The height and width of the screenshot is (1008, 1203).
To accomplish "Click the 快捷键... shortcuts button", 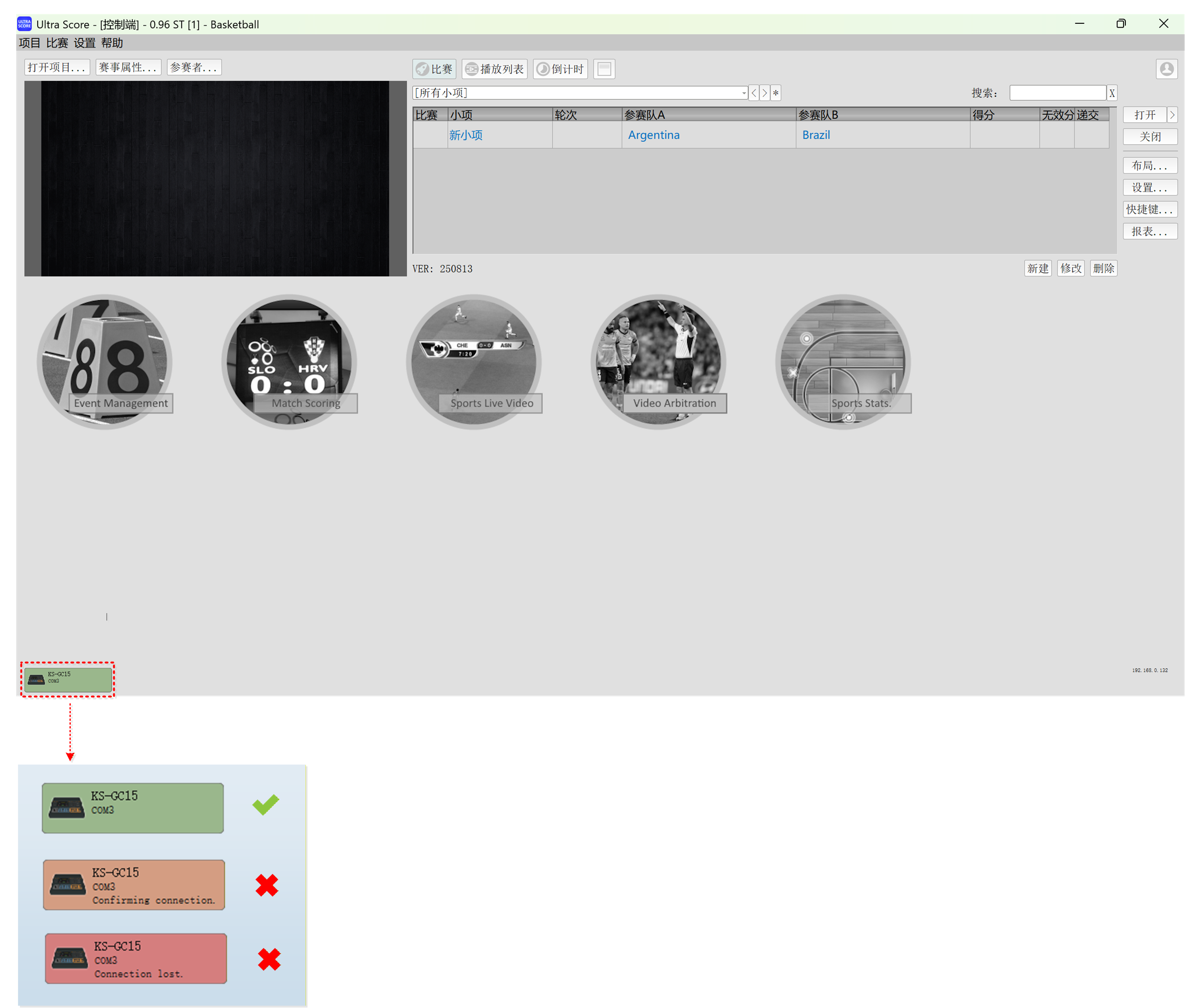I will click(x=1149, y=210).
